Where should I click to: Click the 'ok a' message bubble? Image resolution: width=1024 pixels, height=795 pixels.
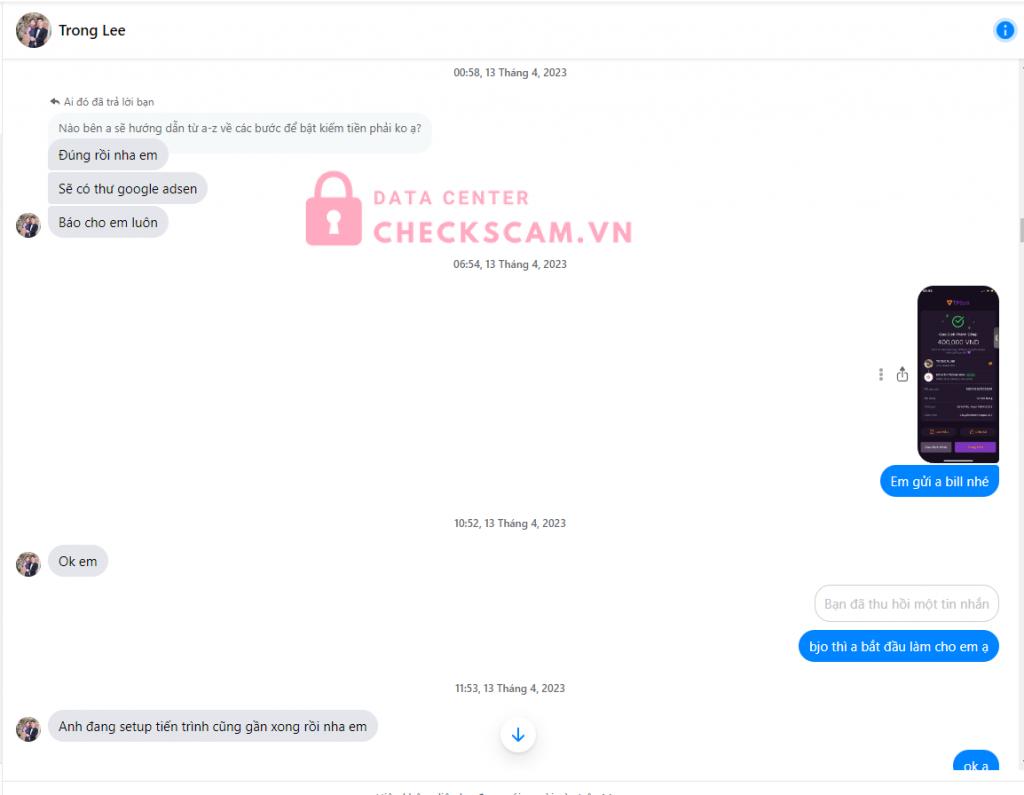(976, 761)
